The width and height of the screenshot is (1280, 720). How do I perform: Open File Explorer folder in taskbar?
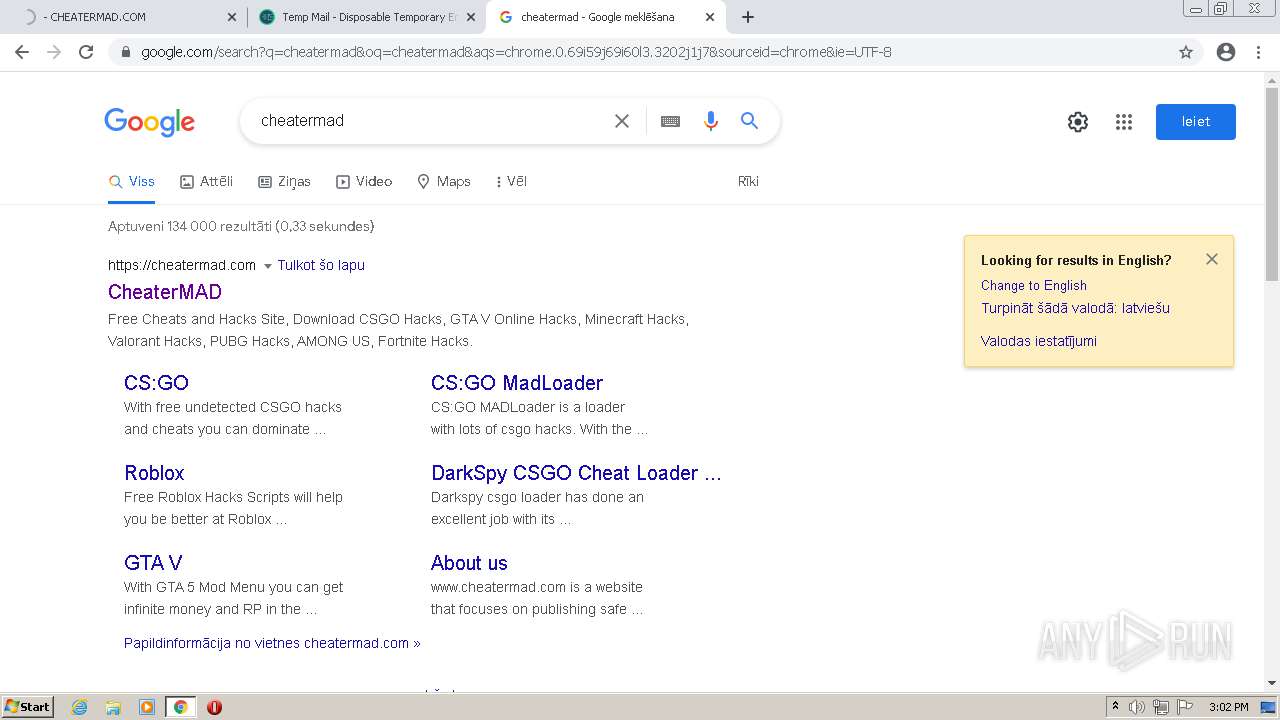point(113,707)
